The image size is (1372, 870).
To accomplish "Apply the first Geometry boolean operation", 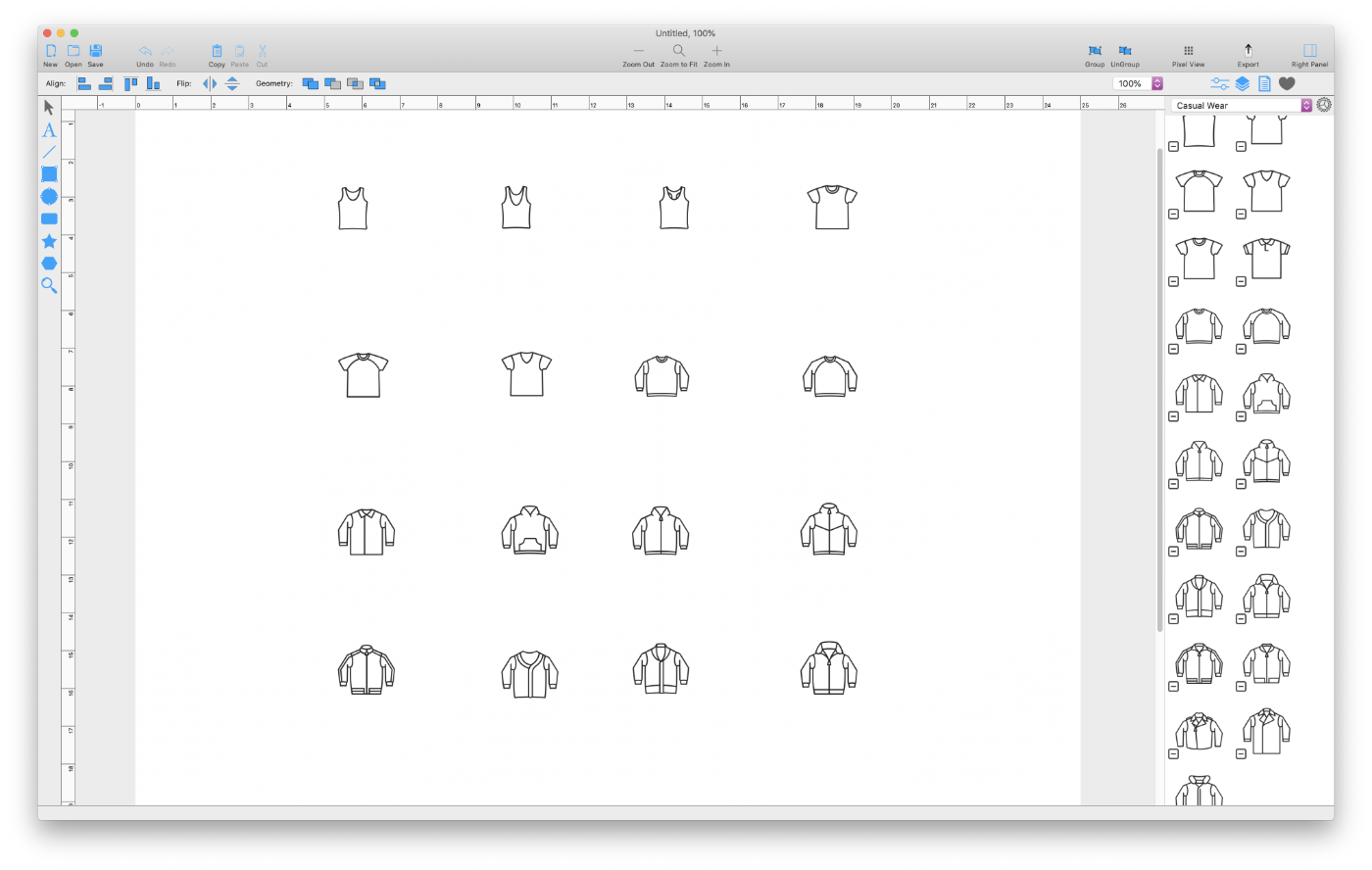I will [310, 83].
